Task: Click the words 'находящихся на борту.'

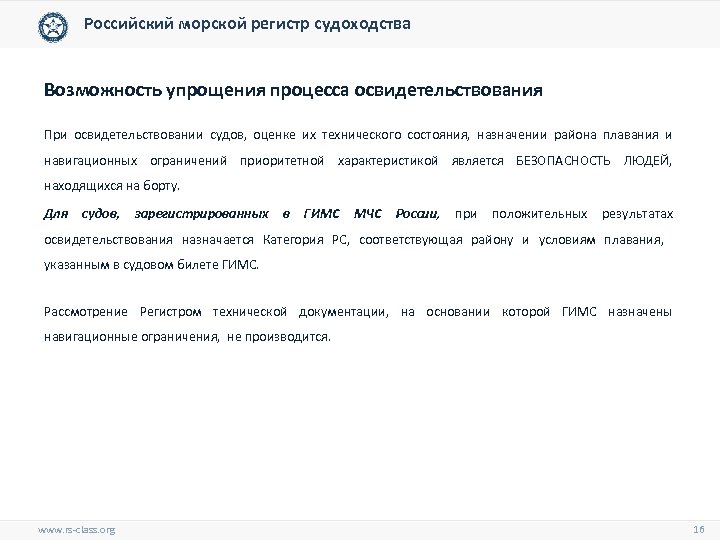Action: coord(112,186)
